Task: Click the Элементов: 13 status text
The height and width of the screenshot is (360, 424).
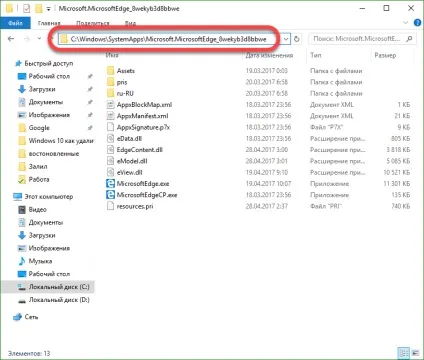Action: point(29,353)
